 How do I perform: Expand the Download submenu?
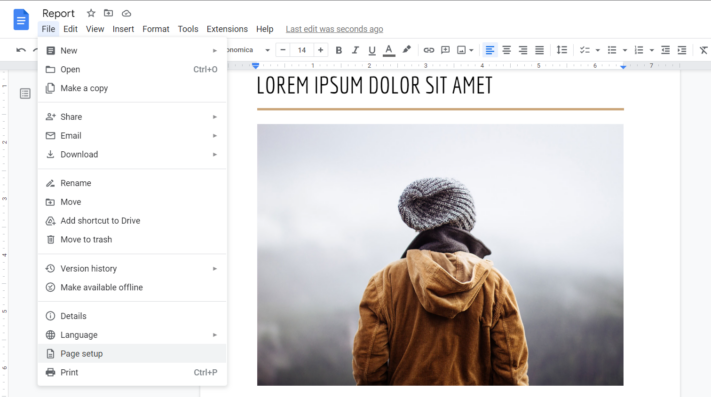132,155
